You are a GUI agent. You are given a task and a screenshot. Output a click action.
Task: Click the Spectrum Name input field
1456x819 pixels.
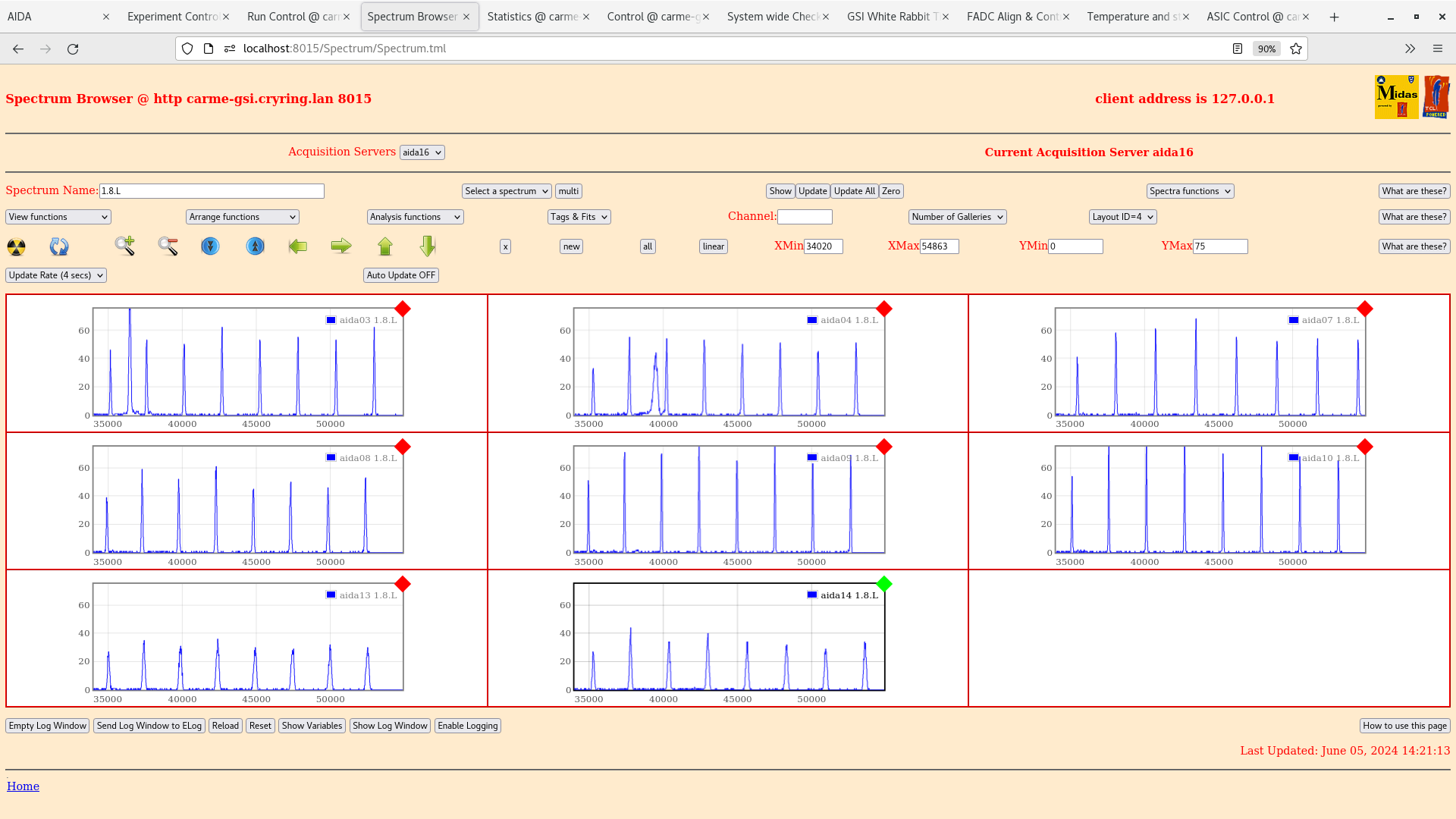[x=212, y=191]
